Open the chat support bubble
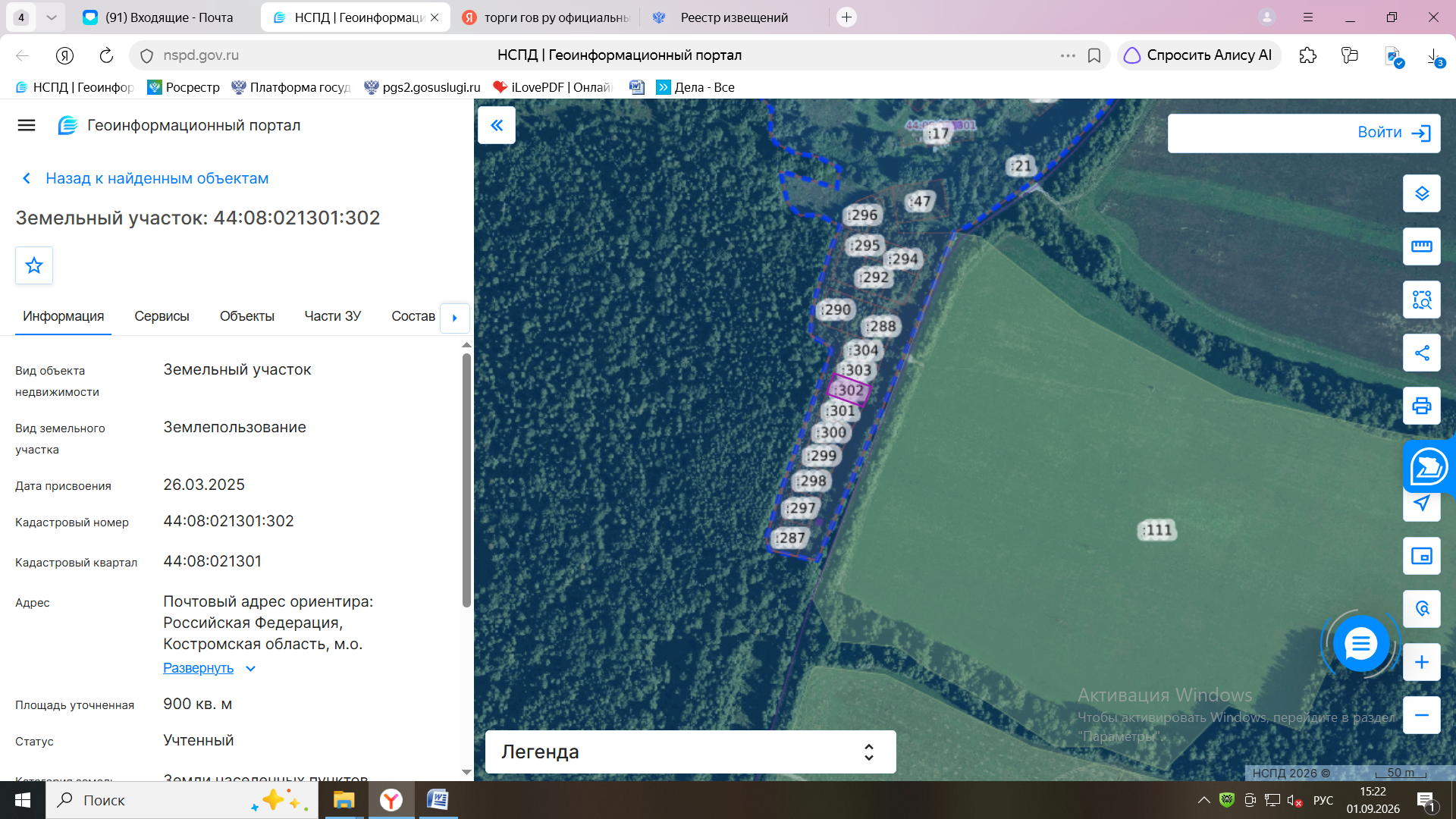 pyautogui.click(x=1361, y=645)
